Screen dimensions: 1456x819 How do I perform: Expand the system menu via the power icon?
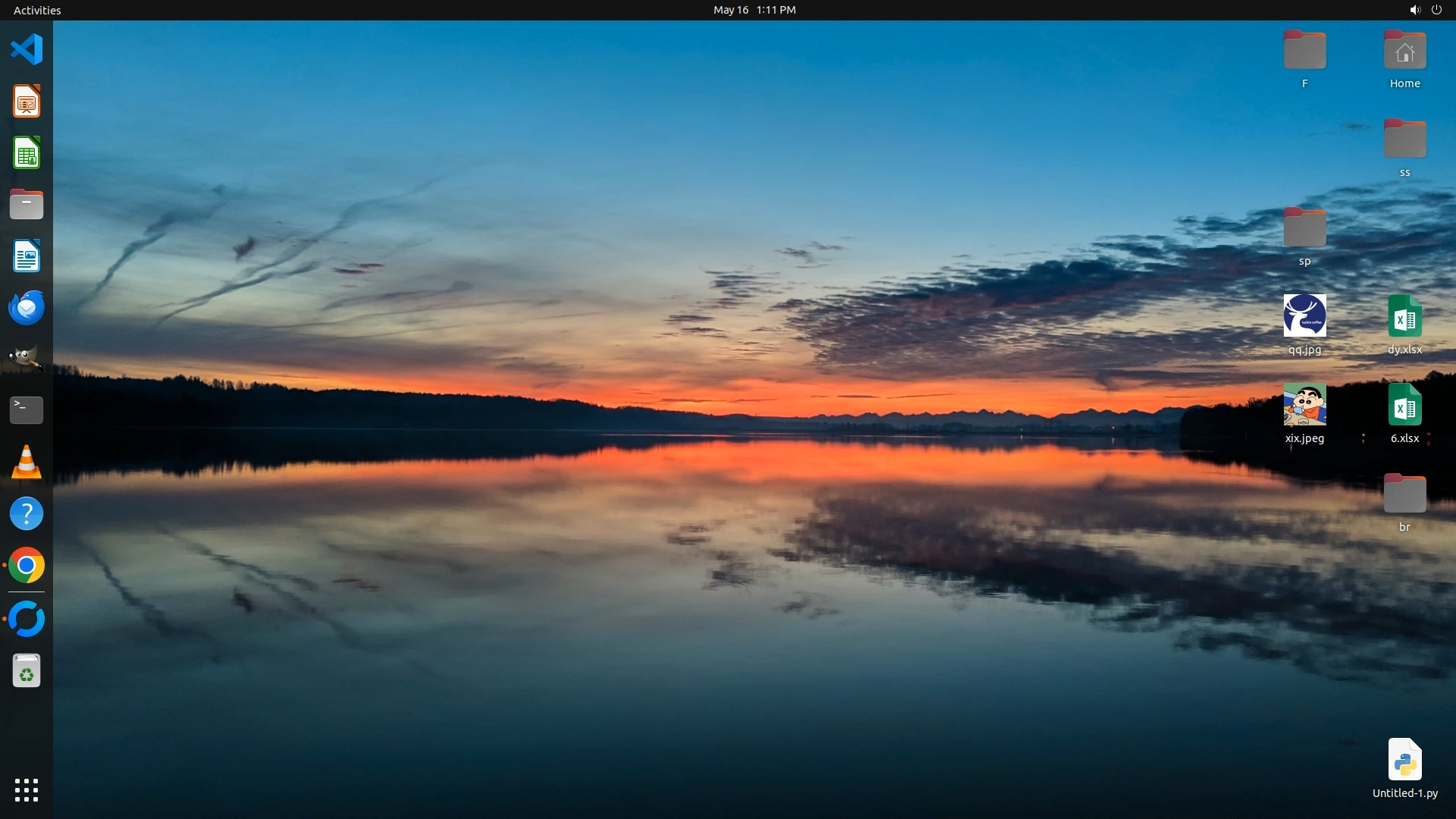point(1436,10)
